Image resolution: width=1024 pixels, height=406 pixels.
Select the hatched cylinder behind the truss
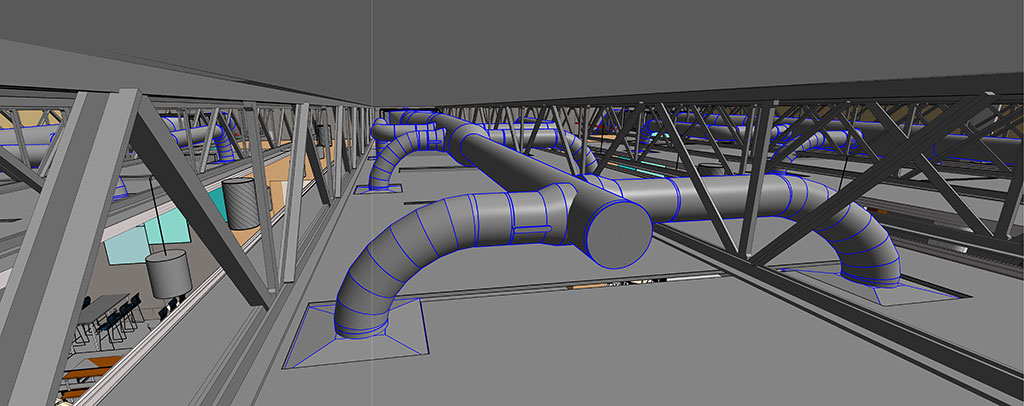pos(241,203)
